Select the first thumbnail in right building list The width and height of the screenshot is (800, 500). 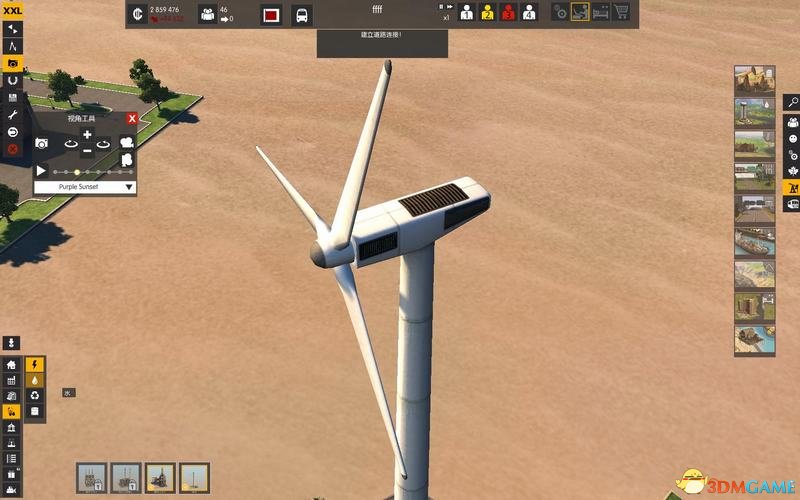point(755,80)
